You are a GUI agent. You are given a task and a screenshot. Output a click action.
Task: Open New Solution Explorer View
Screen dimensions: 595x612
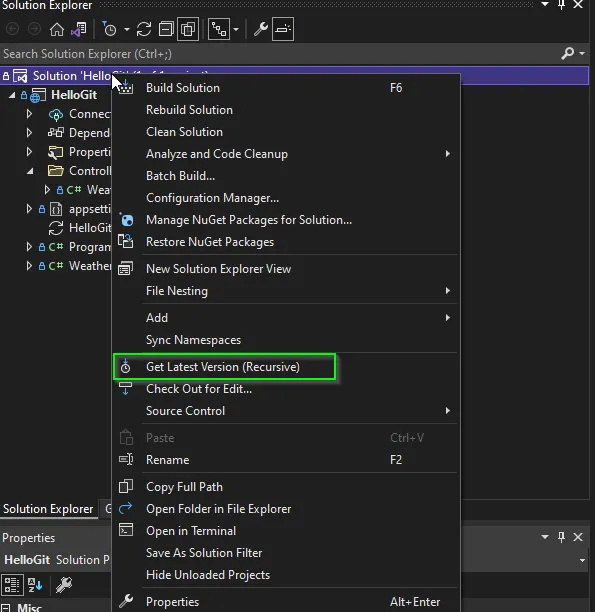coord(286,269)
